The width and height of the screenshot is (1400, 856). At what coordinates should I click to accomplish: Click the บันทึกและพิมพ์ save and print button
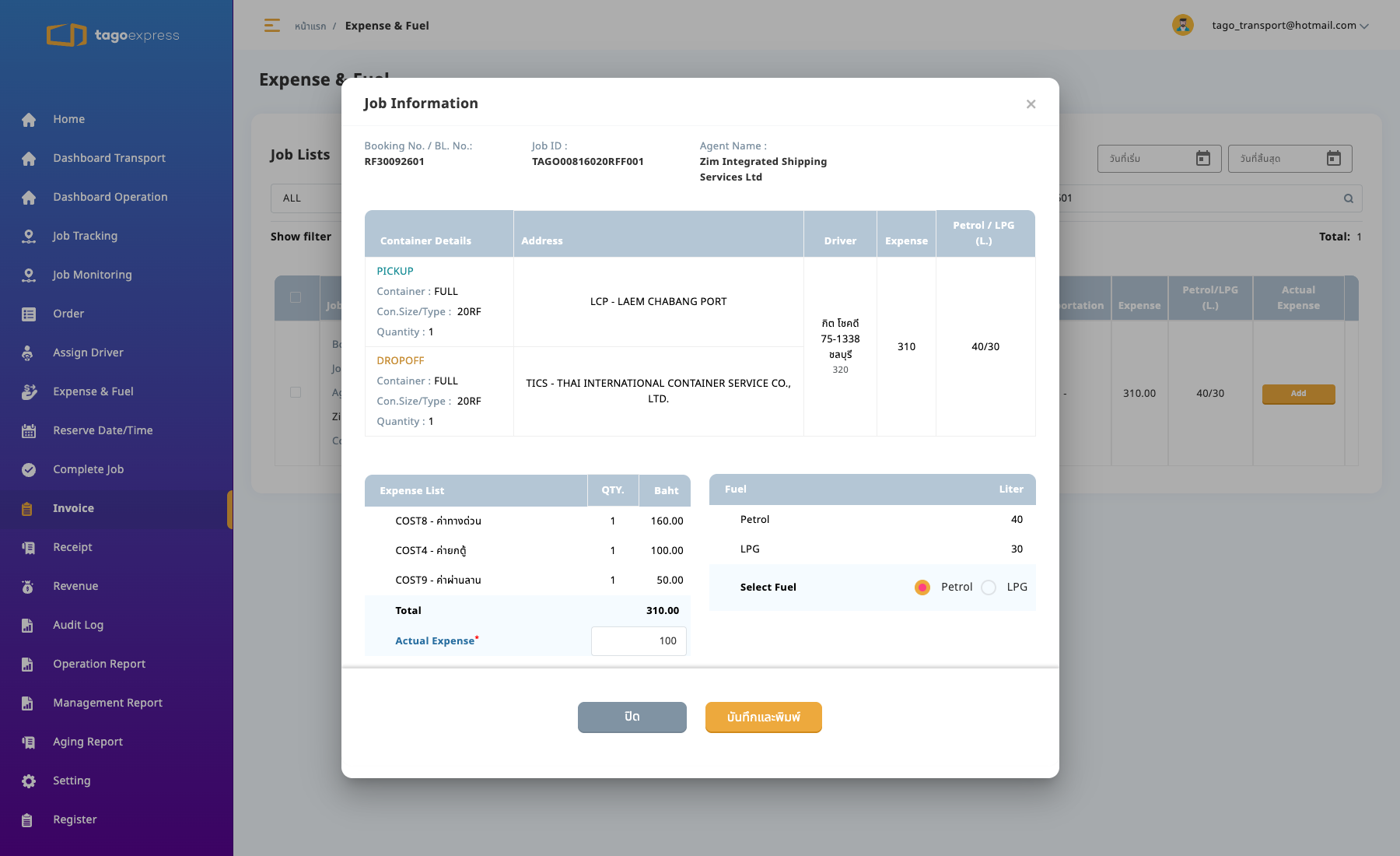[764, 717]
